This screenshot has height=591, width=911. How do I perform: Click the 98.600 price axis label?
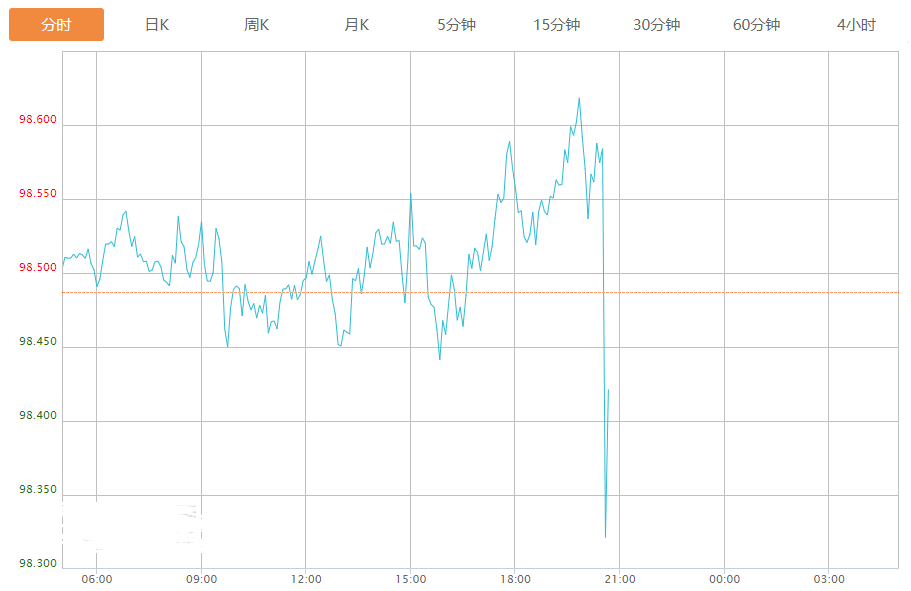38,121
